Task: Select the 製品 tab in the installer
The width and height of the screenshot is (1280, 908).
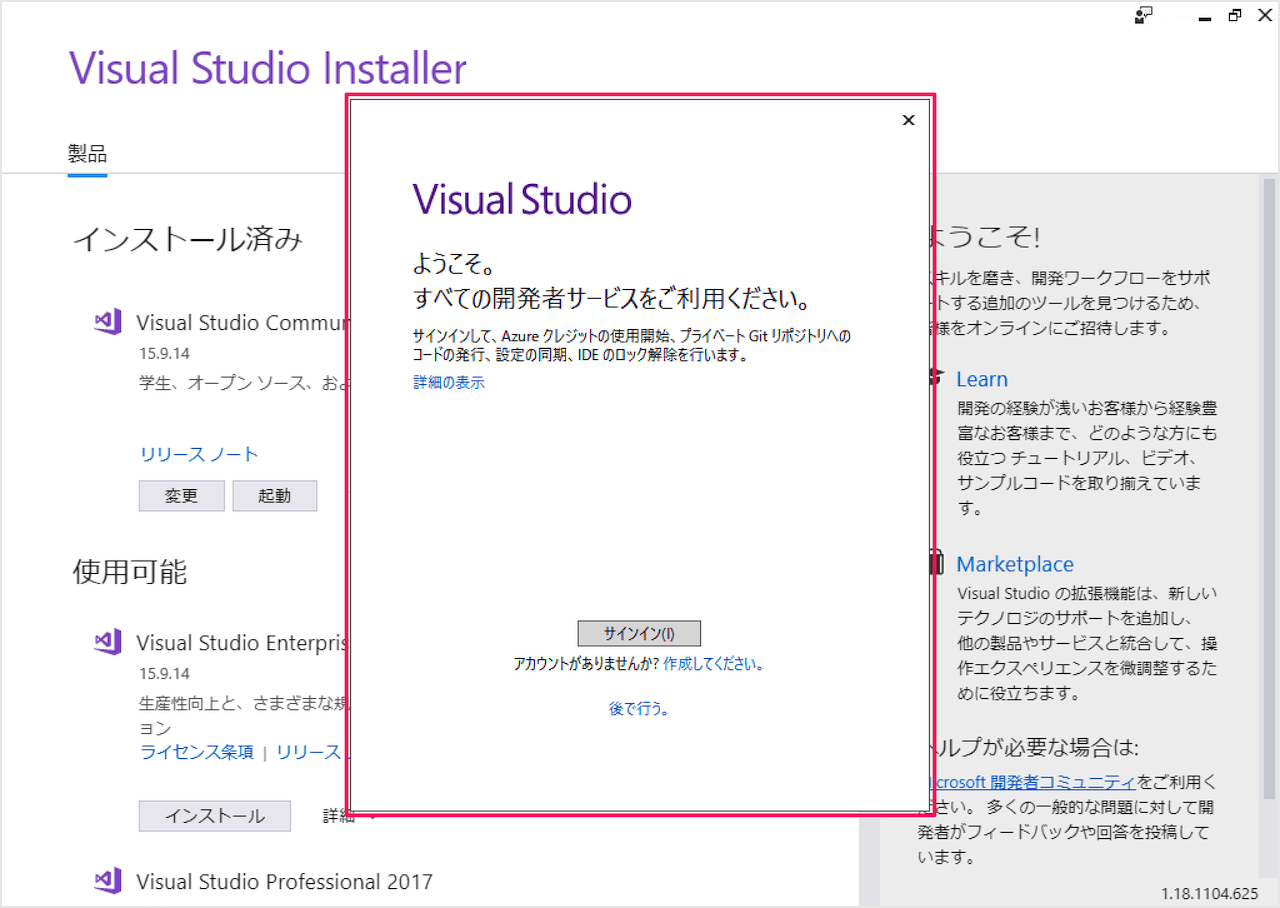Action: coord(87,154)
